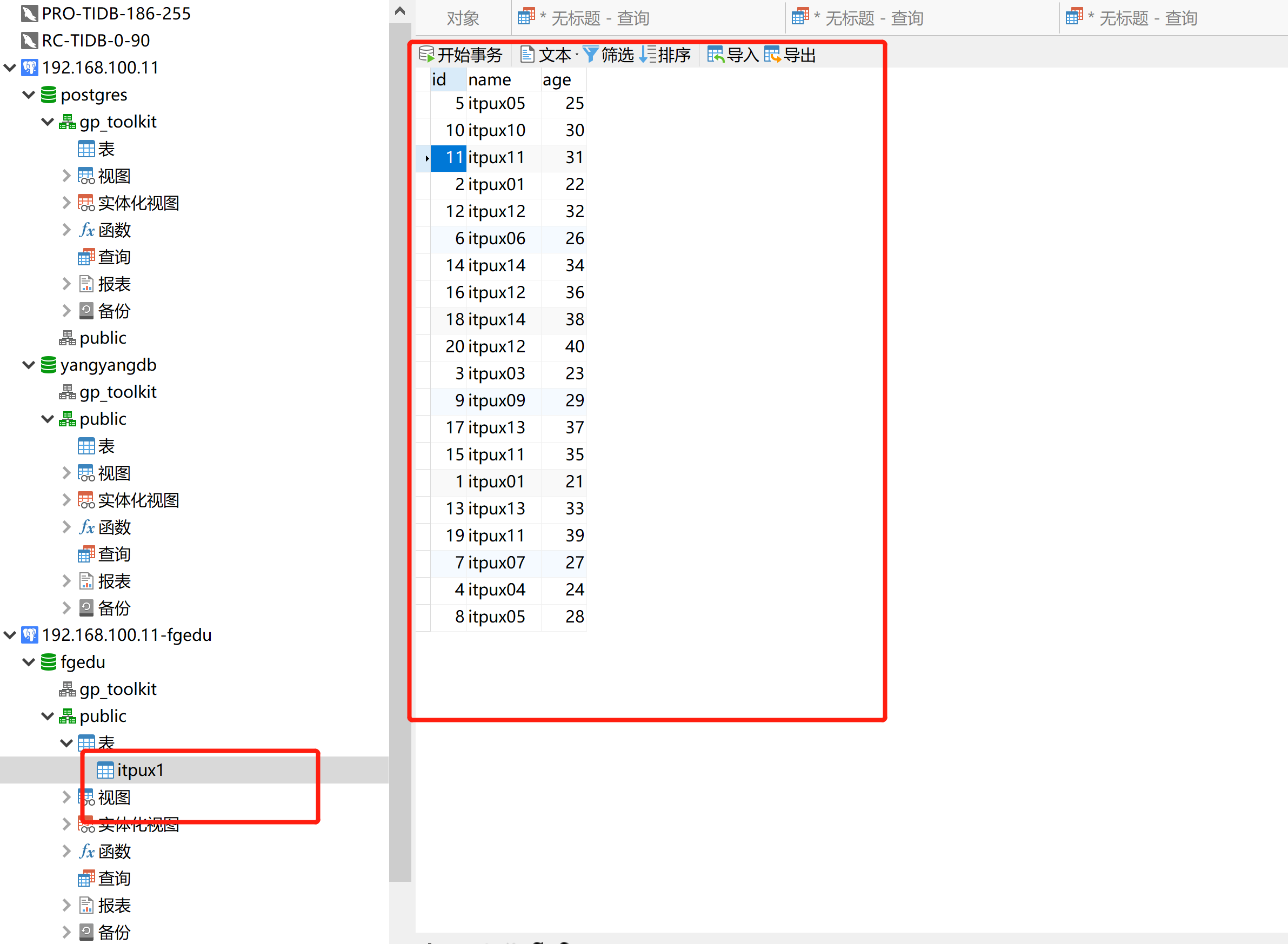Click name cell itpux09
The height and width of the screenshot is (944, 1288).
click(x=503, y=400)
